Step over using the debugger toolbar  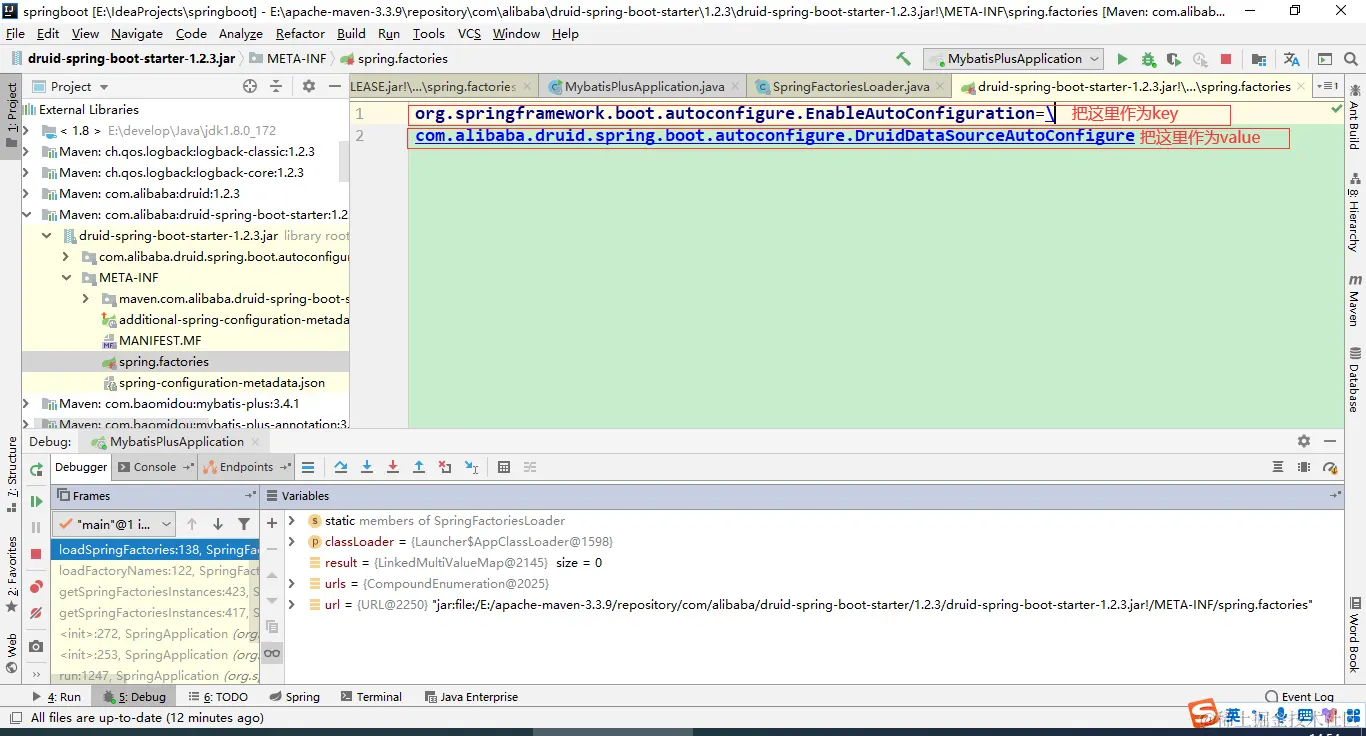click(x=341, y=467)
